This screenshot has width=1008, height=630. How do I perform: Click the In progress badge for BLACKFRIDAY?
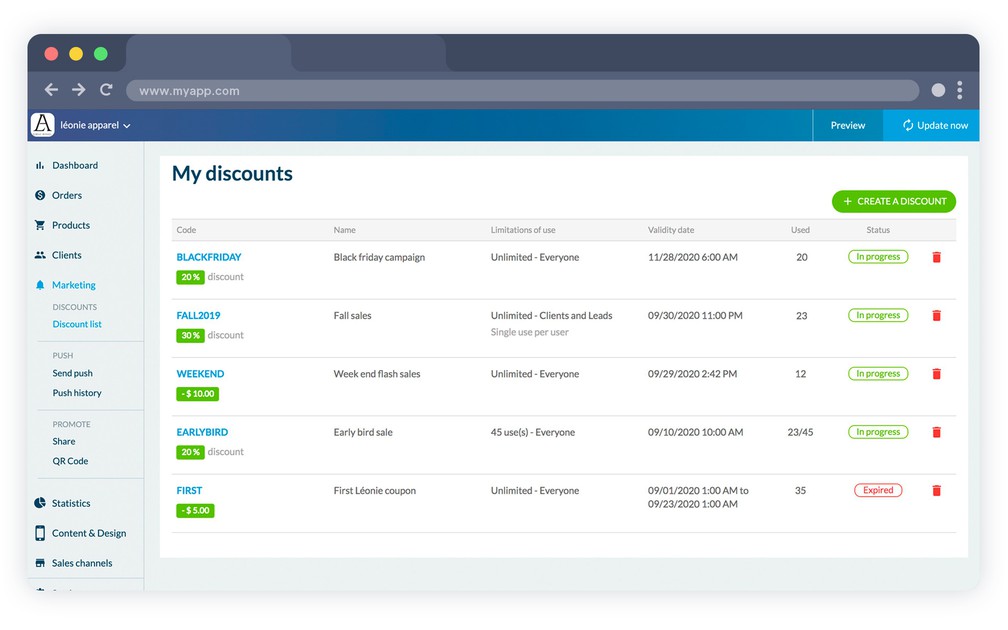pyautogui.click(x=878, y=256)
